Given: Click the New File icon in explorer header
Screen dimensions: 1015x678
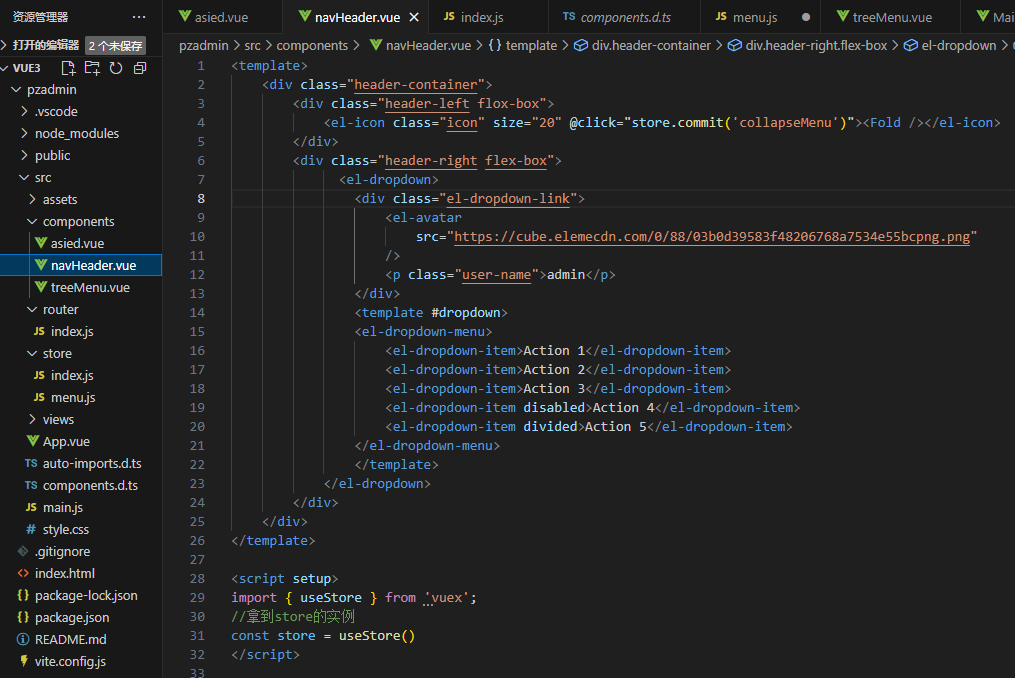Looking at the screenshot, I should point(68,68).
